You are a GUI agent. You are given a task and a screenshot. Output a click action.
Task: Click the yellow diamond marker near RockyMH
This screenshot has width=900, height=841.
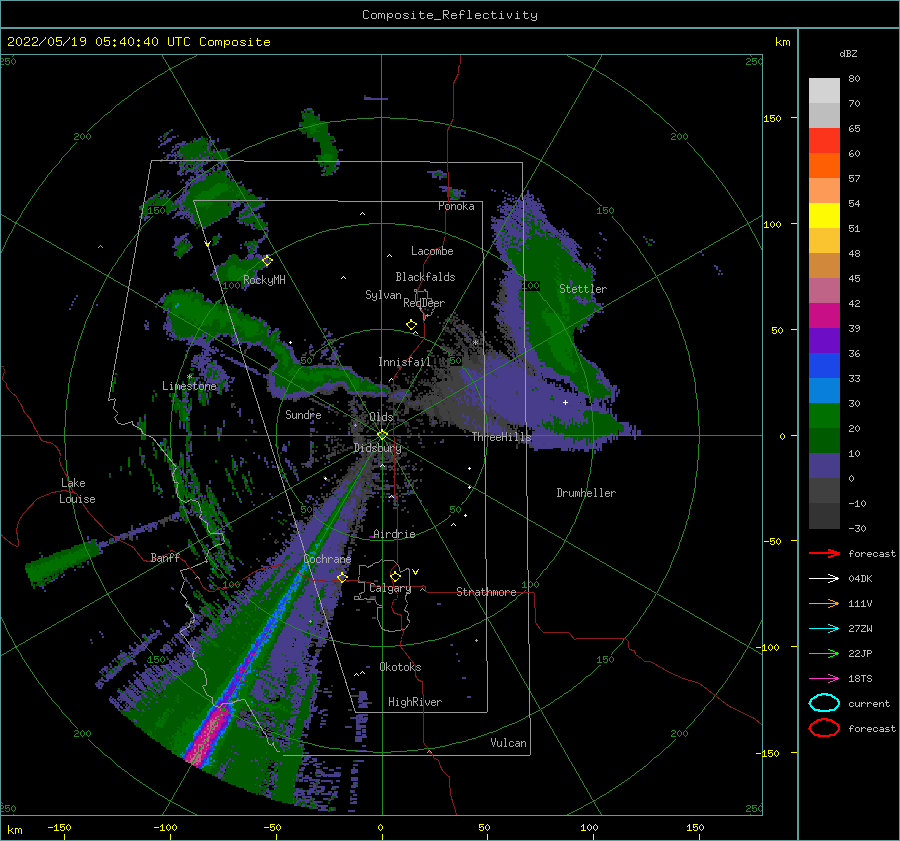pyautogui.click(x=267, y=261)
